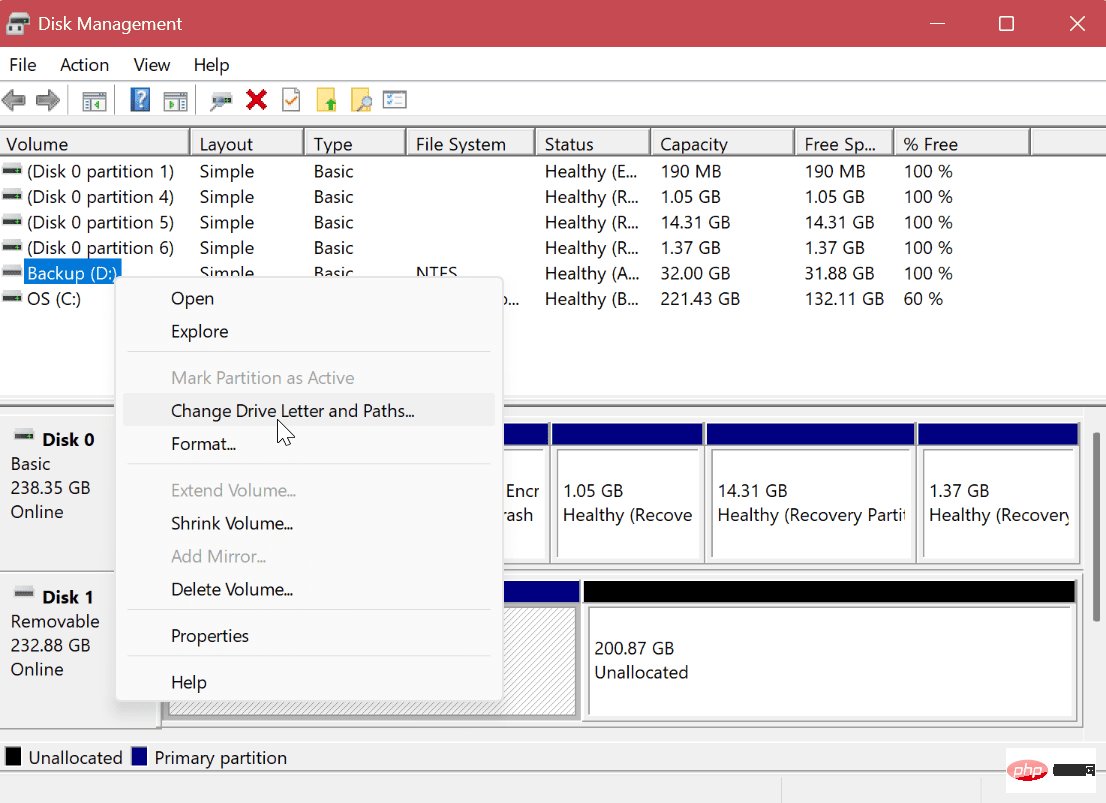The image size is (1106, 803).
Task: Click the yellow folder up-arrow icon
Action: pos(326,100)
